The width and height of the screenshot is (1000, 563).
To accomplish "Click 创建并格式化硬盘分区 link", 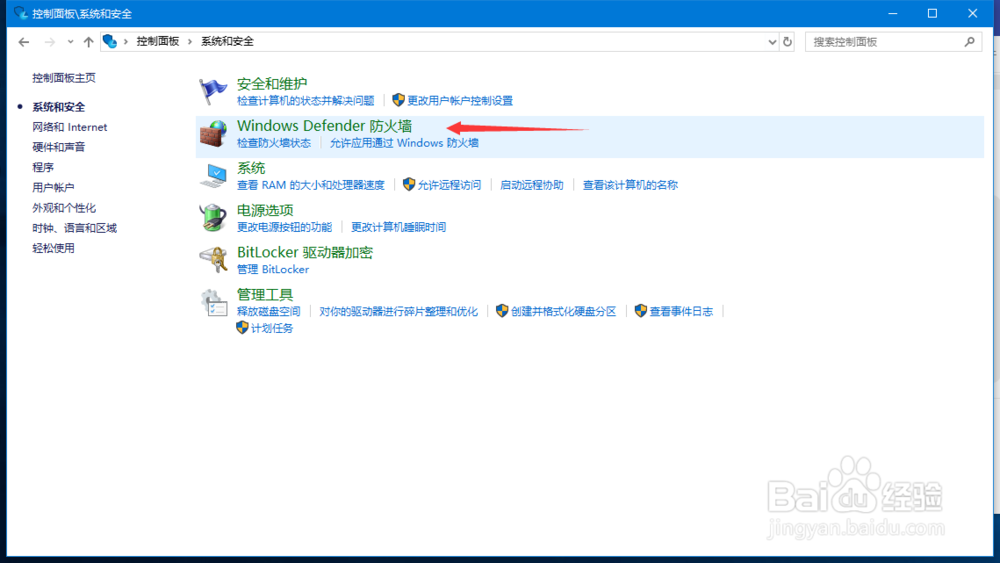I will (x=564, y=311).
